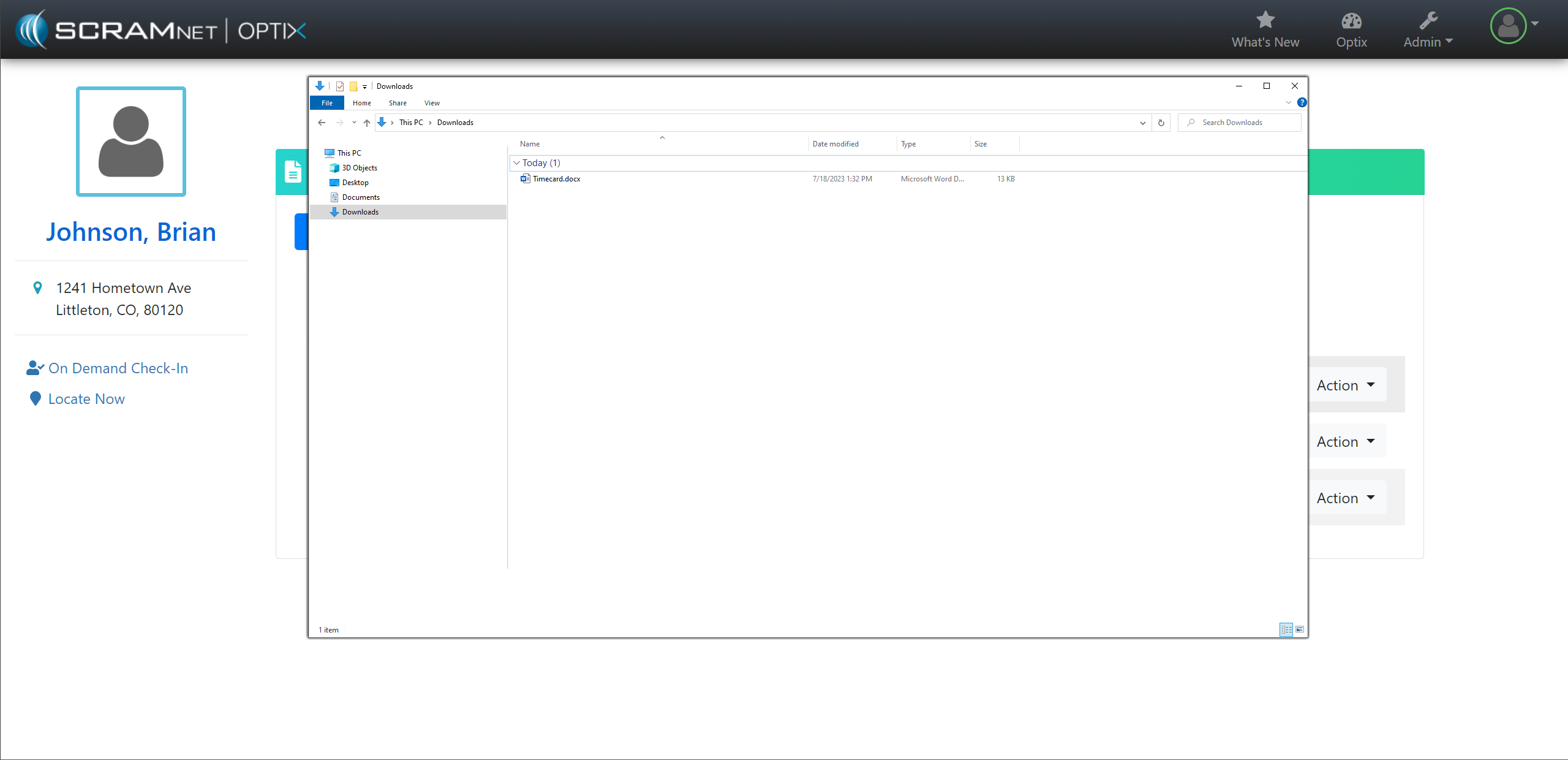Open the Home ribbon tab
1568x760 pixels.
361,103
